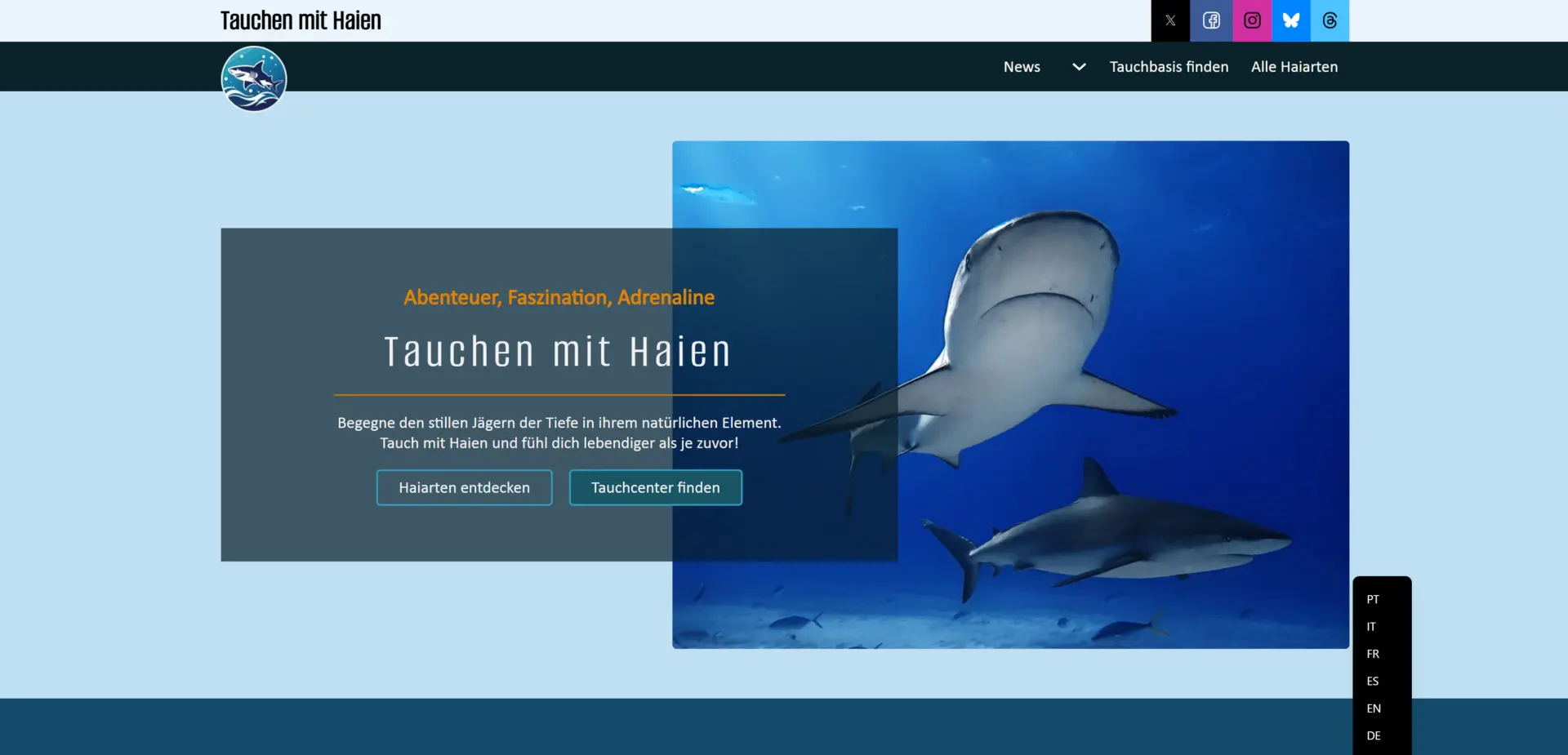Open the Threads social icon
1568x755 pixels.
click(1330, 20)
